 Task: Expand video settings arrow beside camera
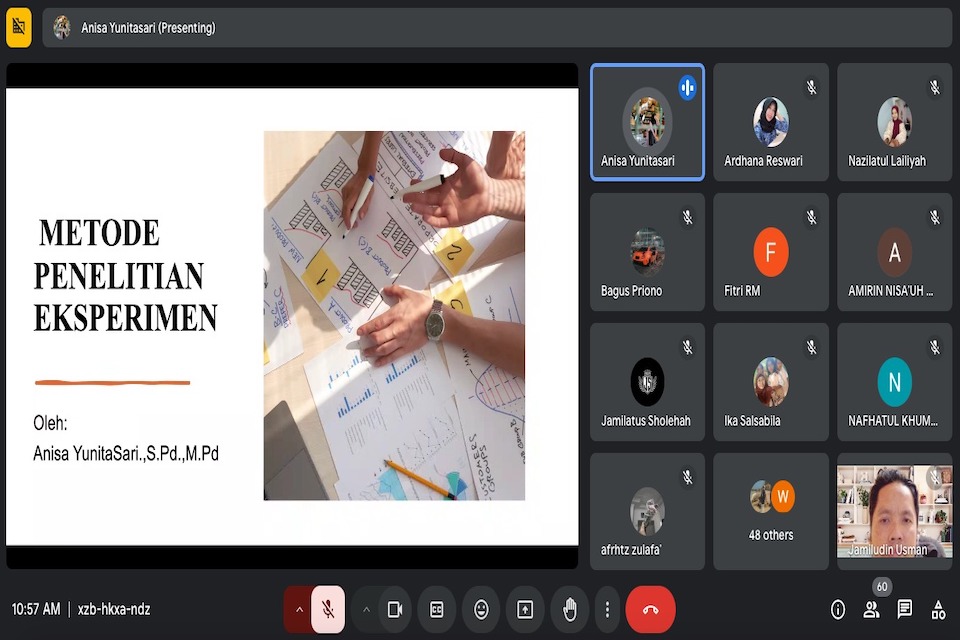(366, 610)
